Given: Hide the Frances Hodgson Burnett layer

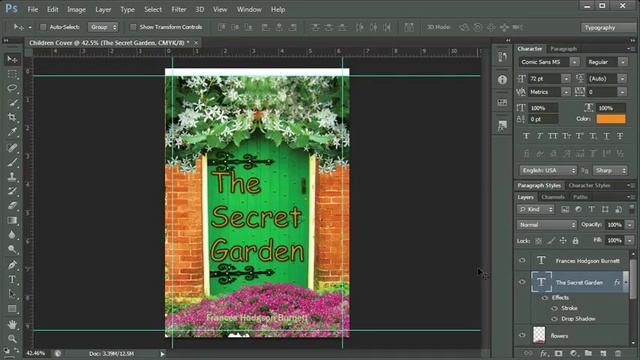Looking at the screenshot, I should (x=522, y=260).
